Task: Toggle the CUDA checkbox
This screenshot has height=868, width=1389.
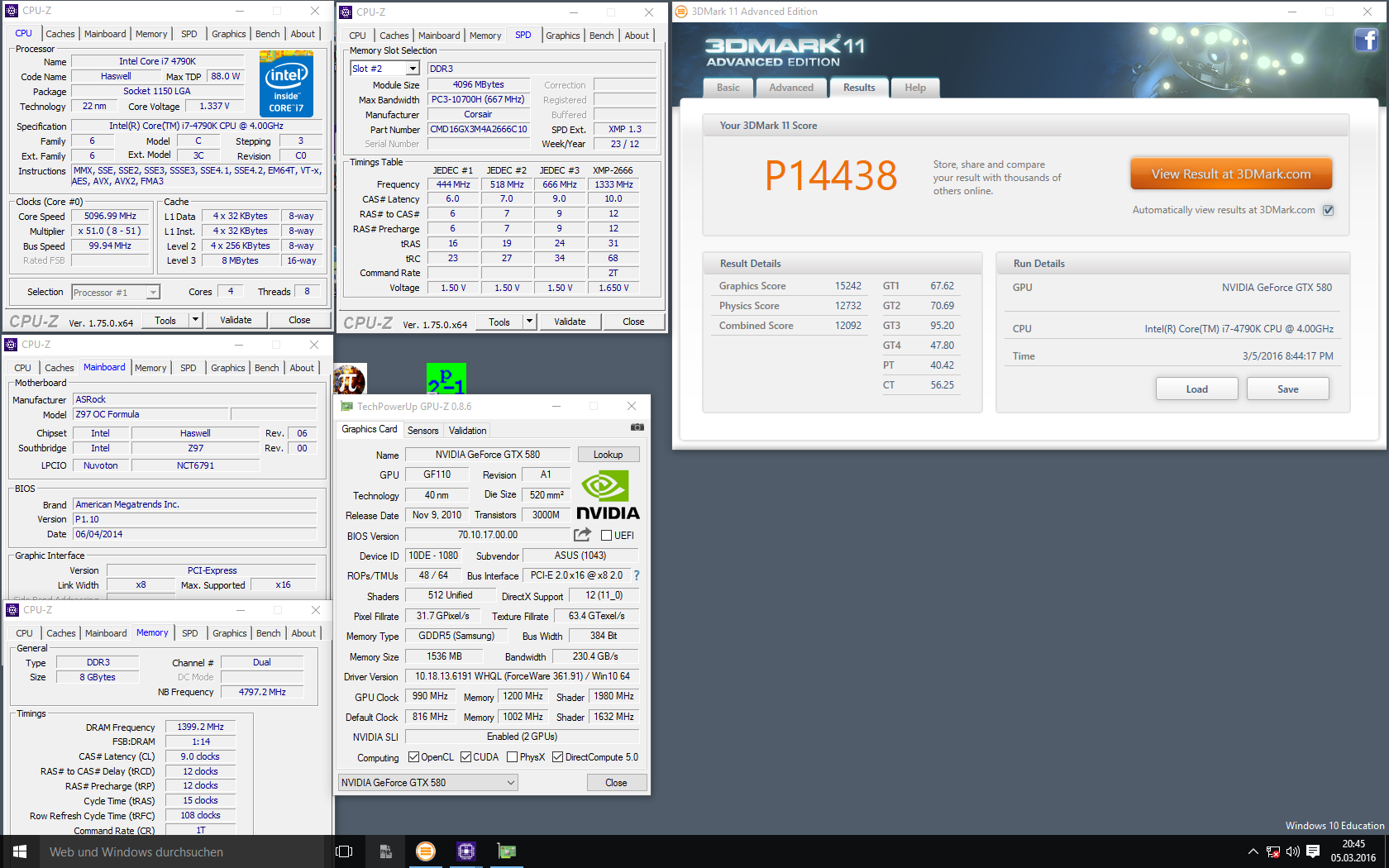Action: [465, 757]
